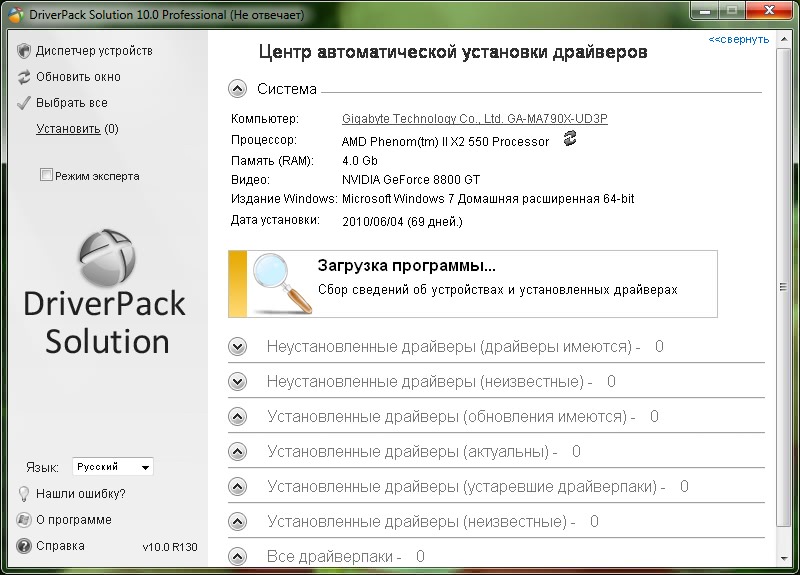
Task: Enable the Режим эксперта checkbox
Action: [x=46, y=175]
